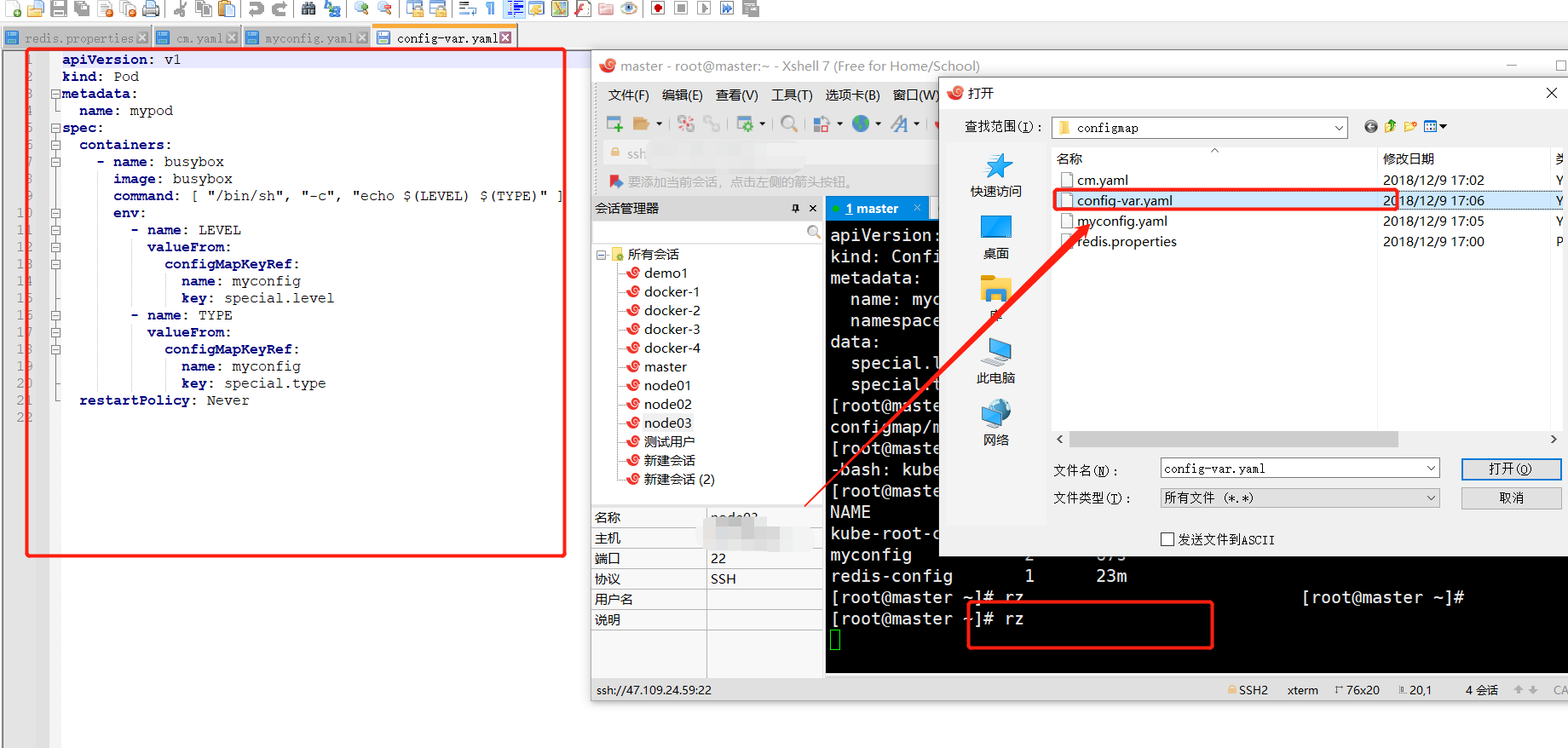Click the Paste icon in Notepad++ toolbar
Image resolution: width=1568 pixels, height=748 pixels.
(227, 9)
